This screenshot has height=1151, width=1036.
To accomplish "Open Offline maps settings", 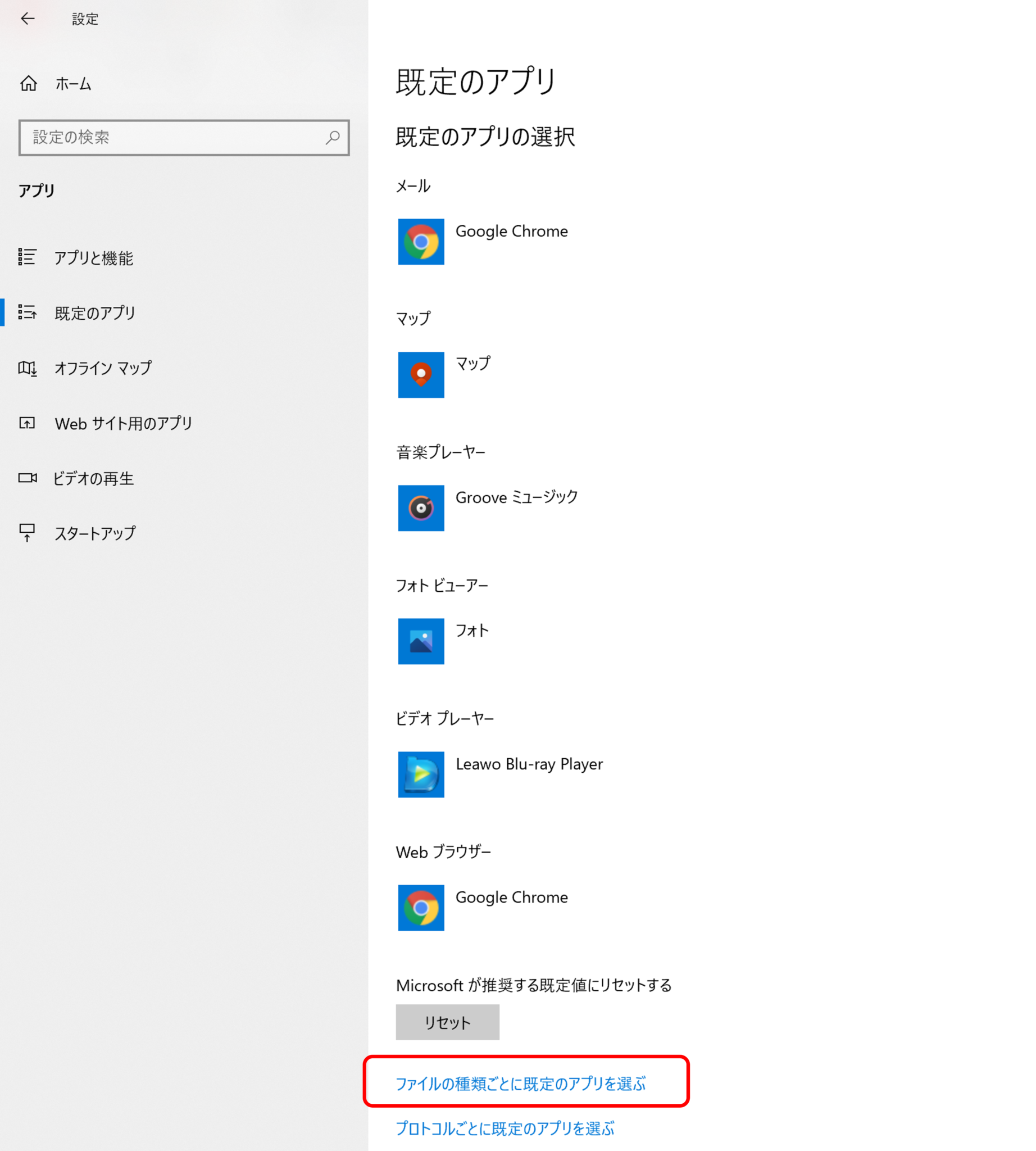I will tap(102, 368).
